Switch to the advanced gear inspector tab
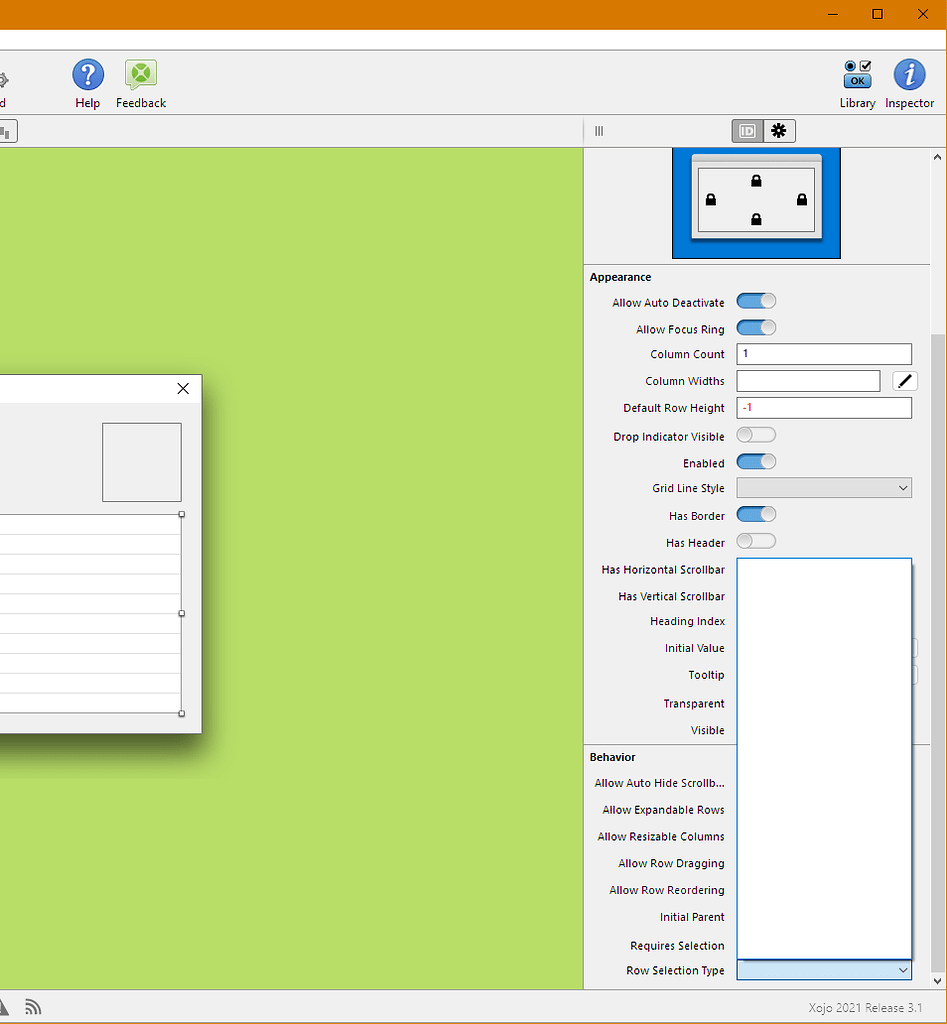Viewport: 947px width, 1024px height. pos(779,130)
